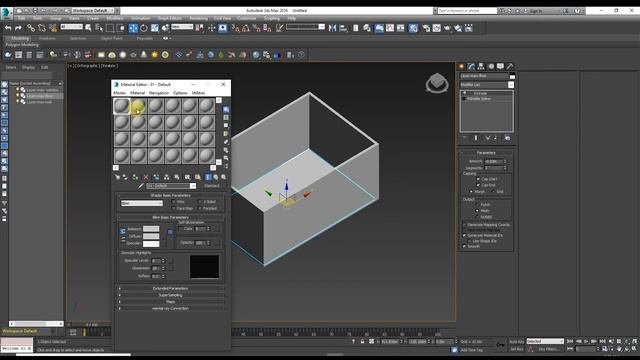Click the Redo arrow in main toolbar
640x360 pixels.
[x=18, y=28]
